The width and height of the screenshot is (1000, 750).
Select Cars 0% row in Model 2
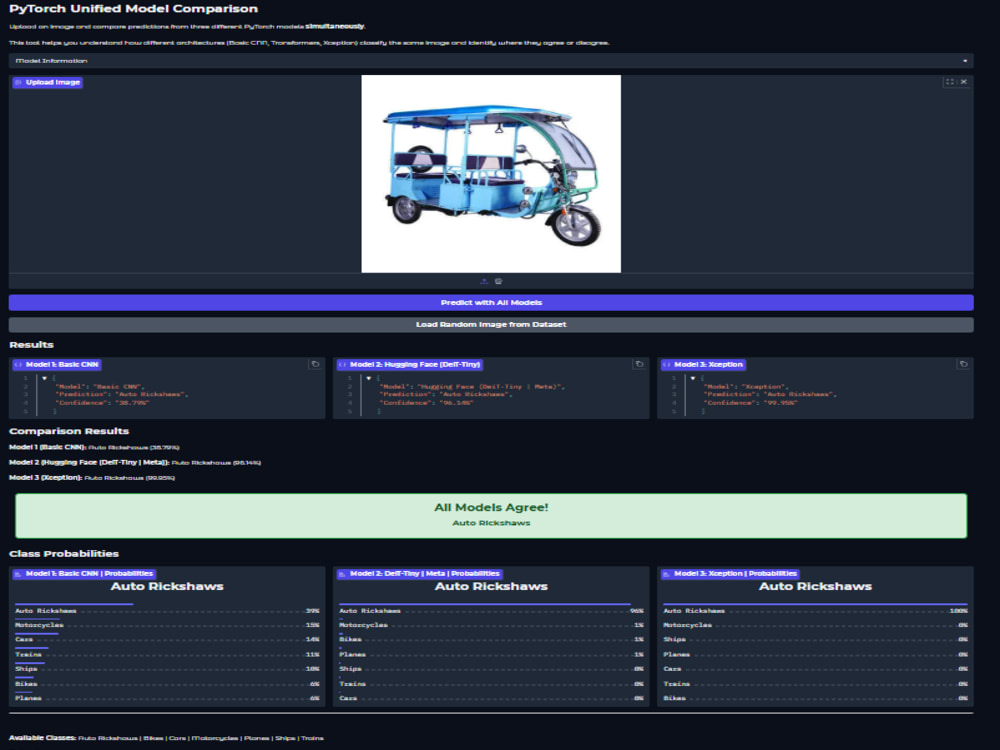(x=491, y=696)
